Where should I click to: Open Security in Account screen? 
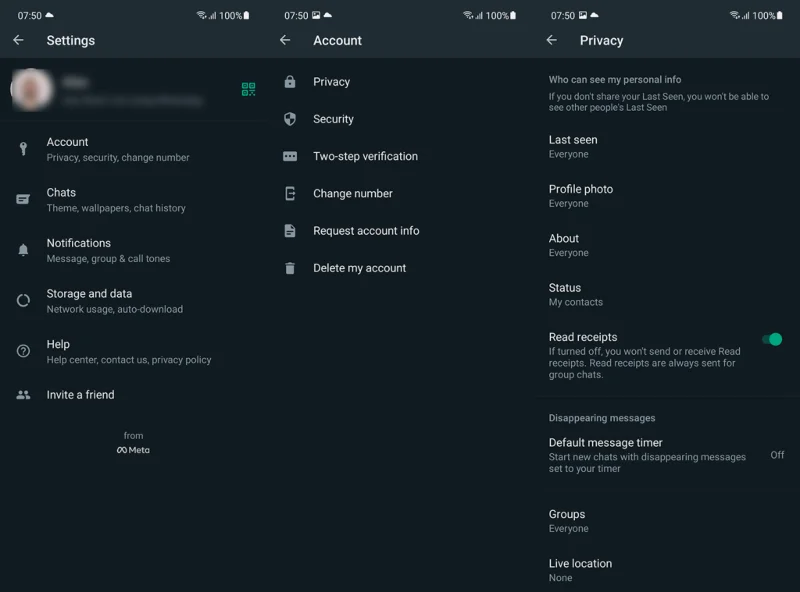coord(400,119)
